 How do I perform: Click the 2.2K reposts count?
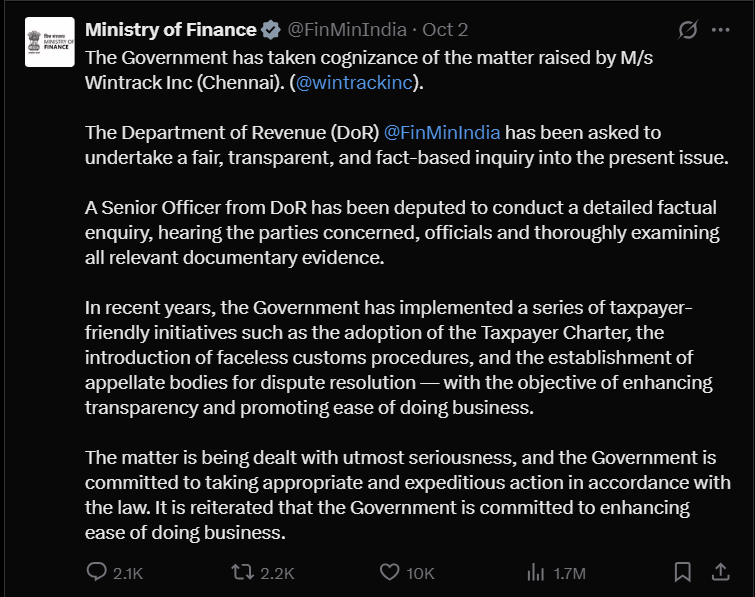pos(277,573)
